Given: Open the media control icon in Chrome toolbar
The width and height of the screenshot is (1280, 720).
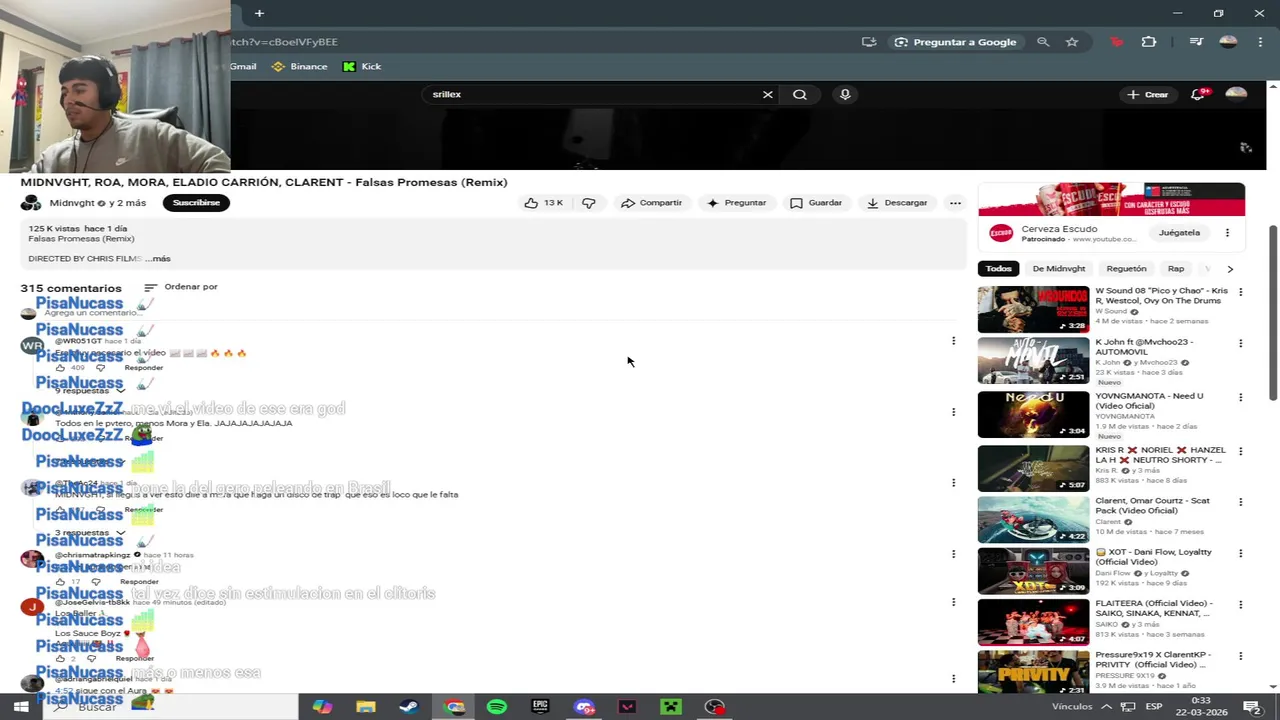Looking at the screenshot, I should point(1196,42).
